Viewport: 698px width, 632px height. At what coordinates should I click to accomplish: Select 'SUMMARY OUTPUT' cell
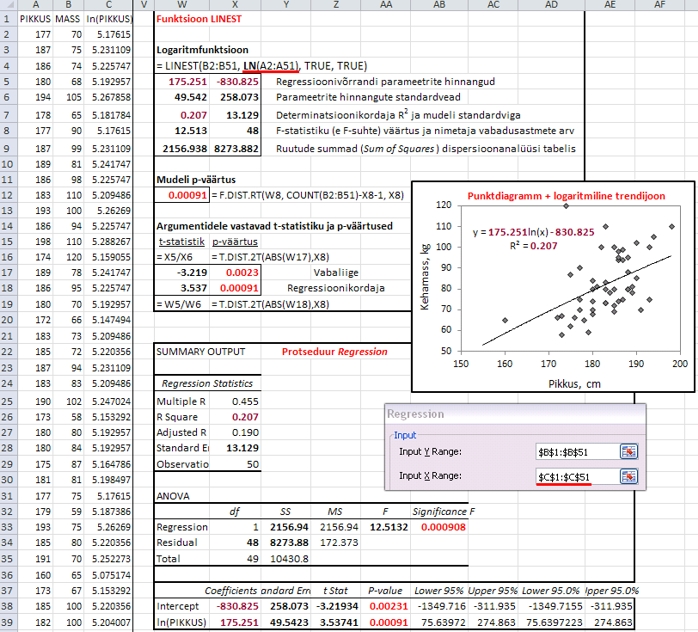point(201,352)
